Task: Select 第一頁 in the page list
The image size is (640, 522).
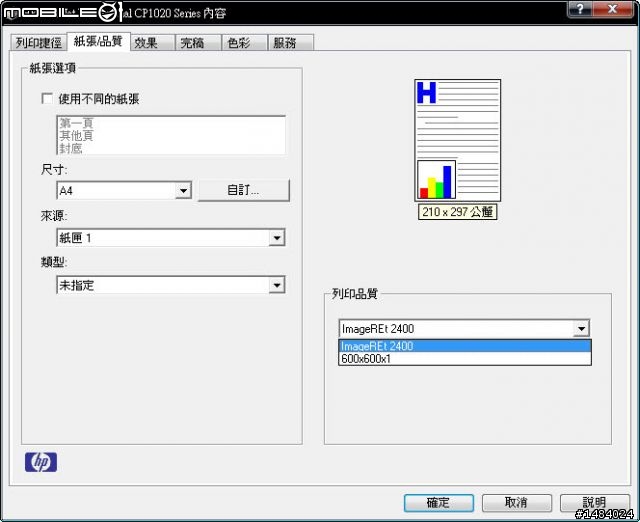Action: (x=76, y=122)
